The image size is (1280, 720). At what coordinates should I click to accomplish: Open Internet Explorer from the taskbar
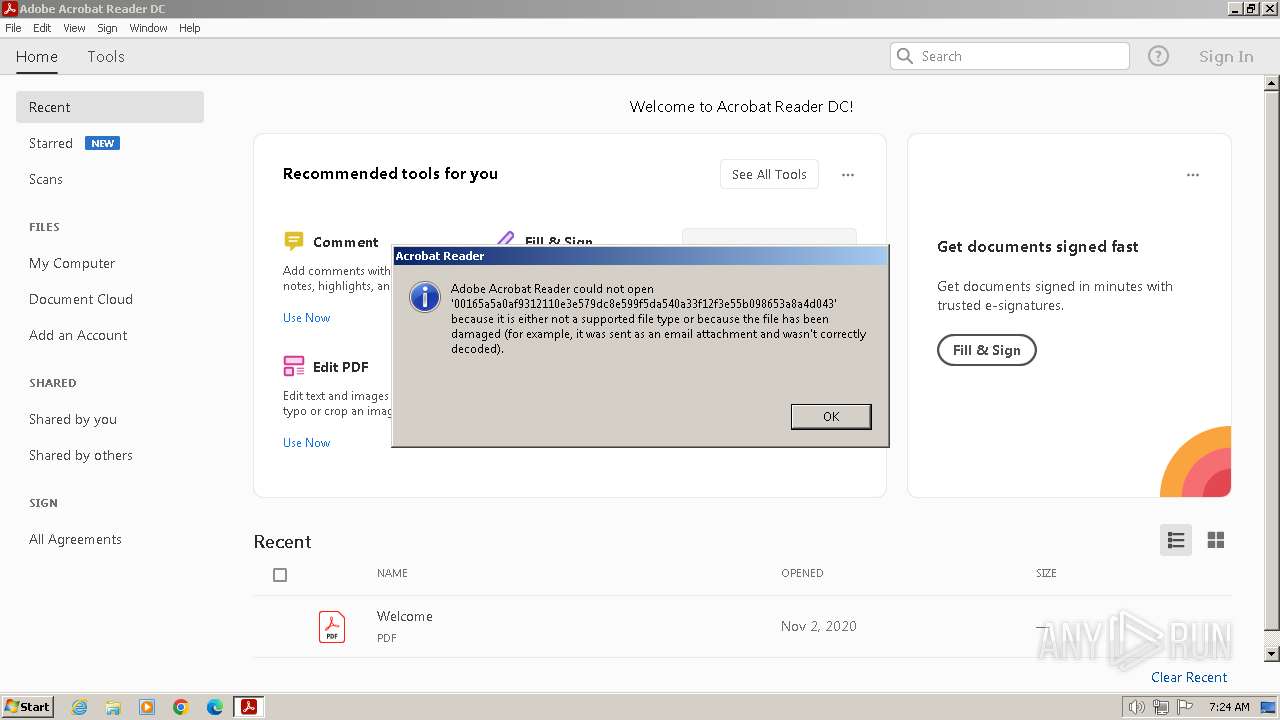click(x=79, y=707)
